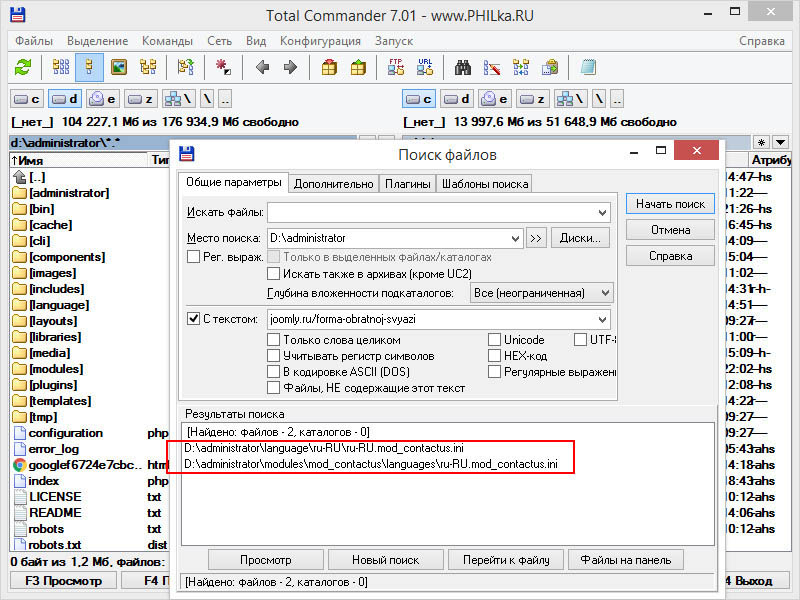
Task: Open the Файлы menu
Action: [34, 41]
